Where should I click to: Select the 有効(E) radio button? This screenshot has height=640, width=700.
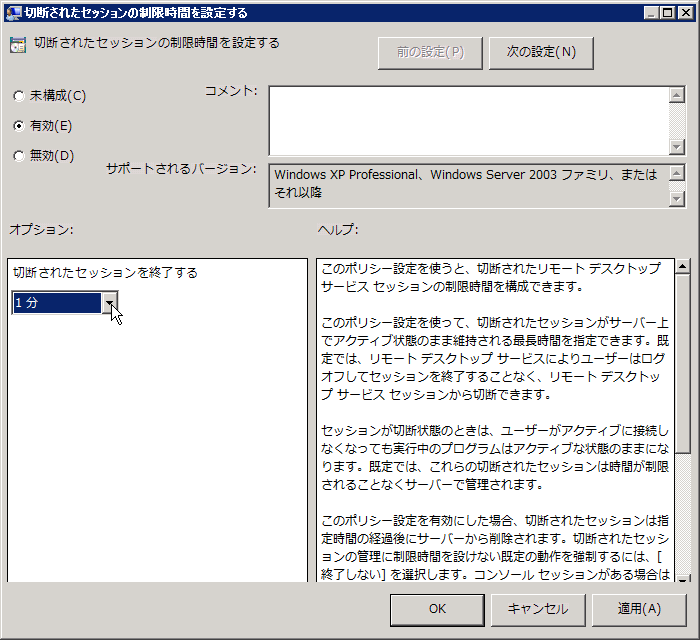[18, 126]
